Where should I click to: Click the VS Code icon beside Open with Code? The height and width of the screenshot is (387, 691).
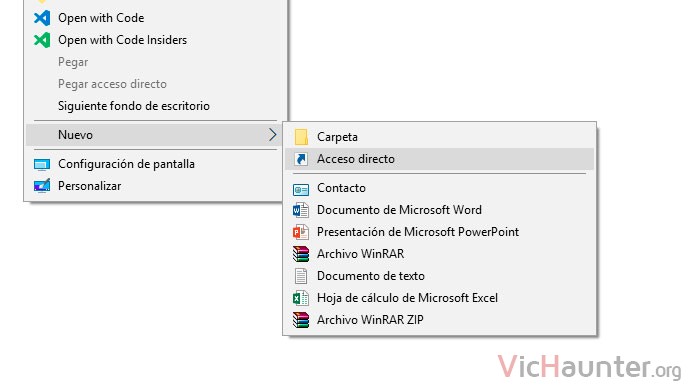42,18
